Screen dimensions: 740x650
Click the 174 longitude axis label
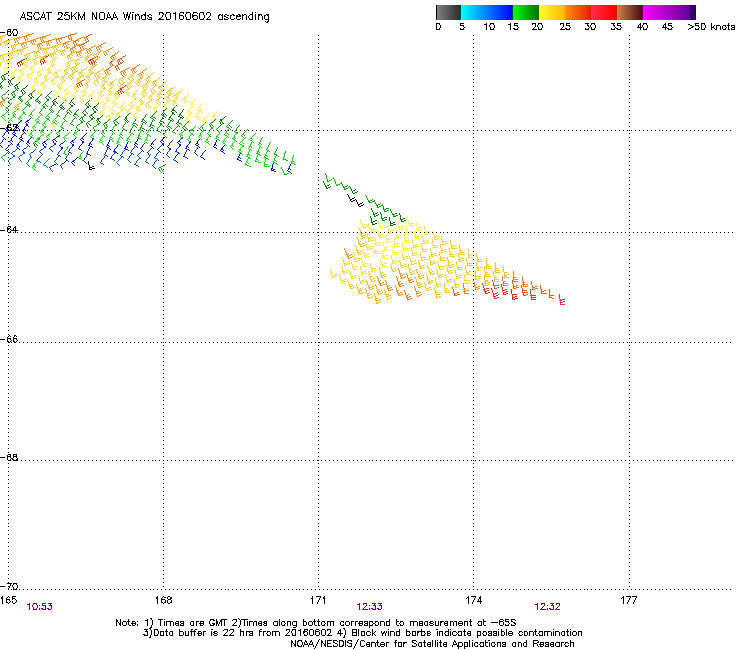[473, 600]
